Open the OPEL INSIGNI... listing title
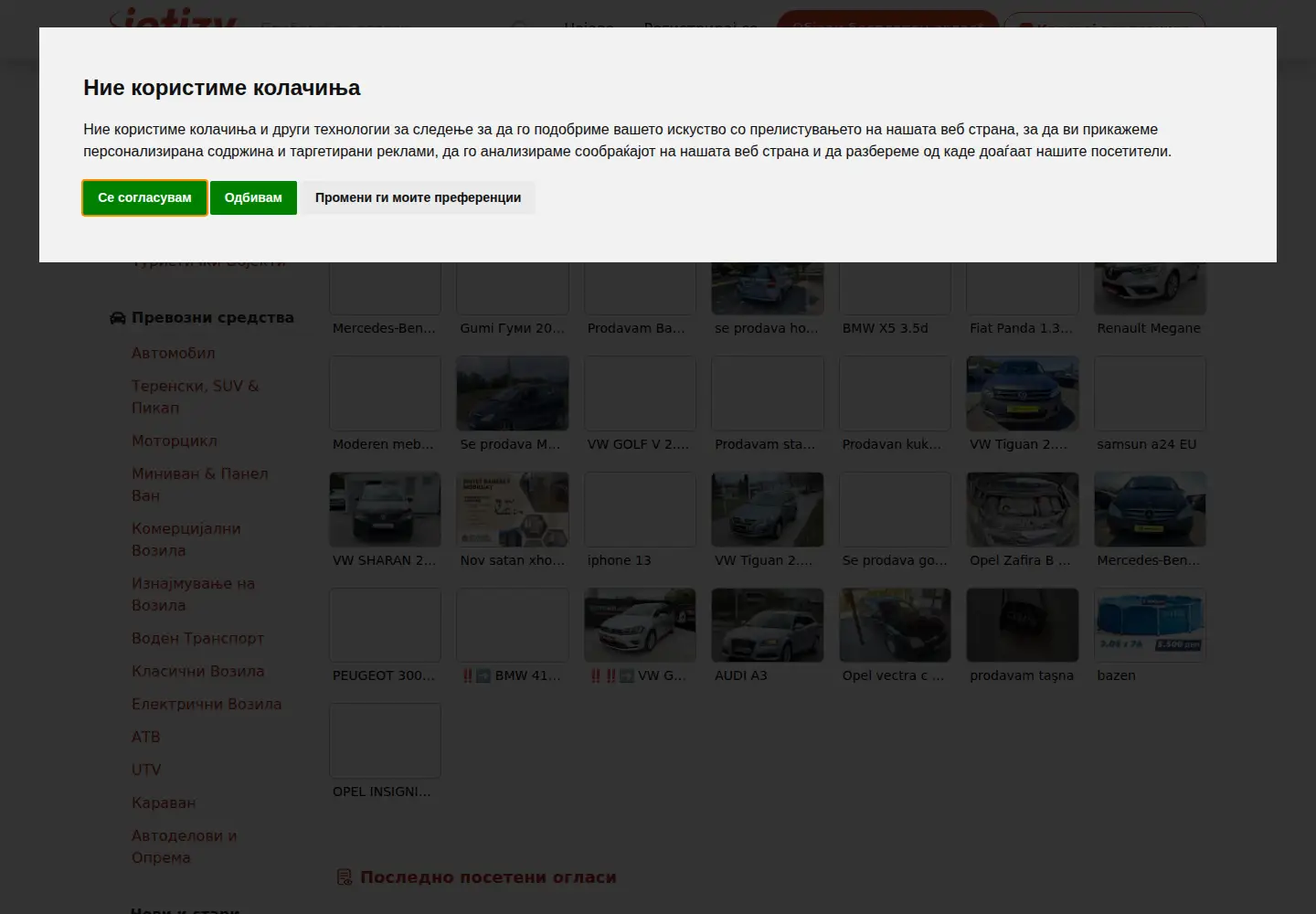Viewport: 1316px width, 914px height. [x=381, y=792]
